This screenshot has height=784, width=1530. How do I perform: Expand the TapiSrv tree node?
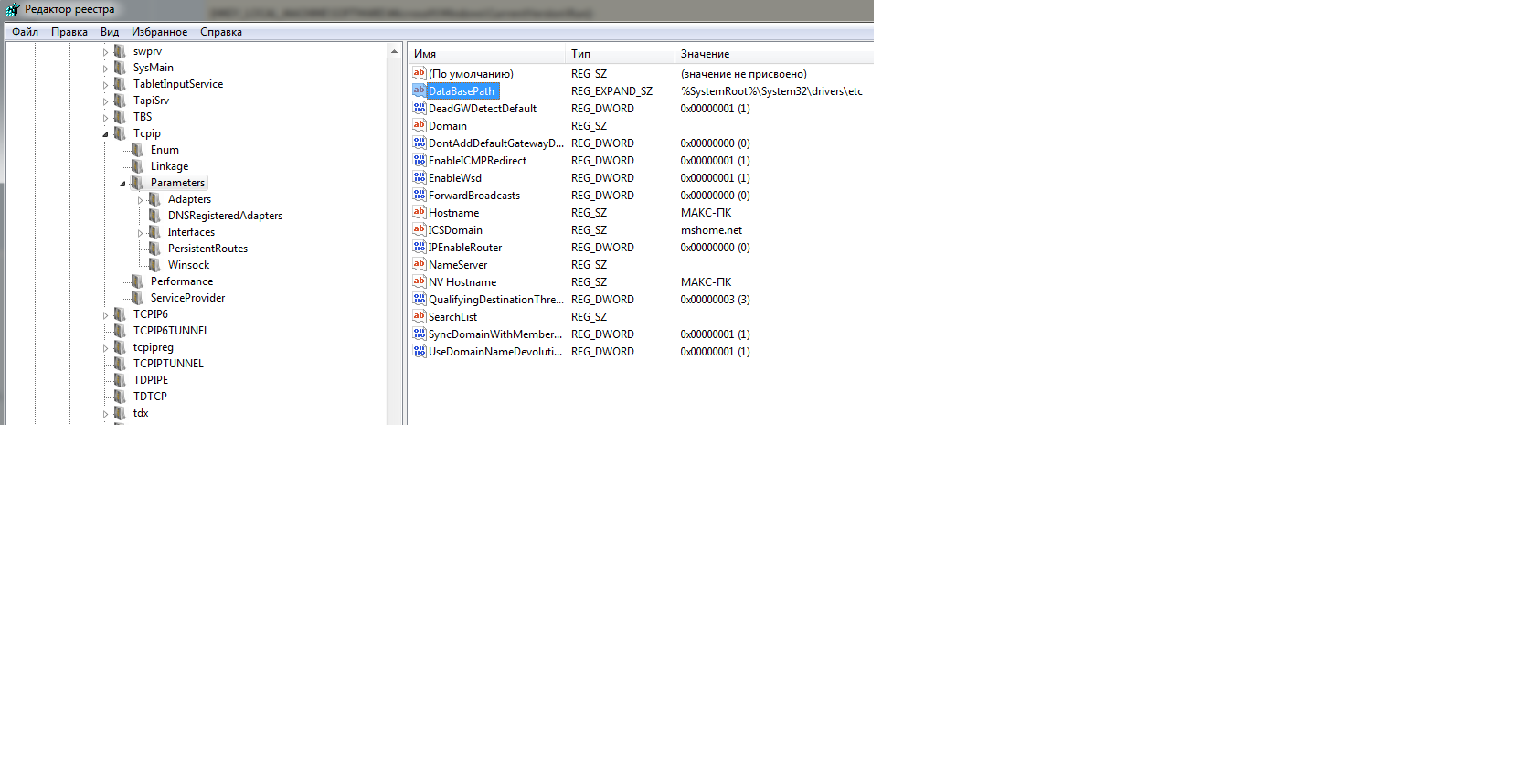tap(105, 101)
